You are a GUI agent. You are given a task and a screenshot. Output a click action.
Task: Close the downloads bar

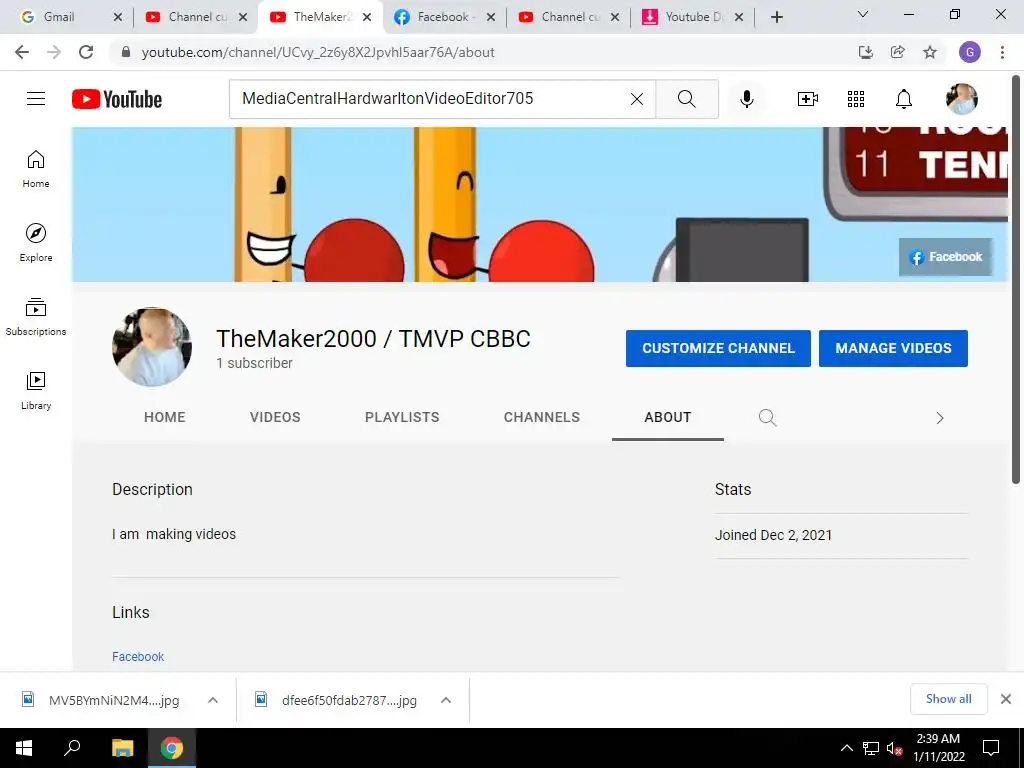pos(1006,699)
